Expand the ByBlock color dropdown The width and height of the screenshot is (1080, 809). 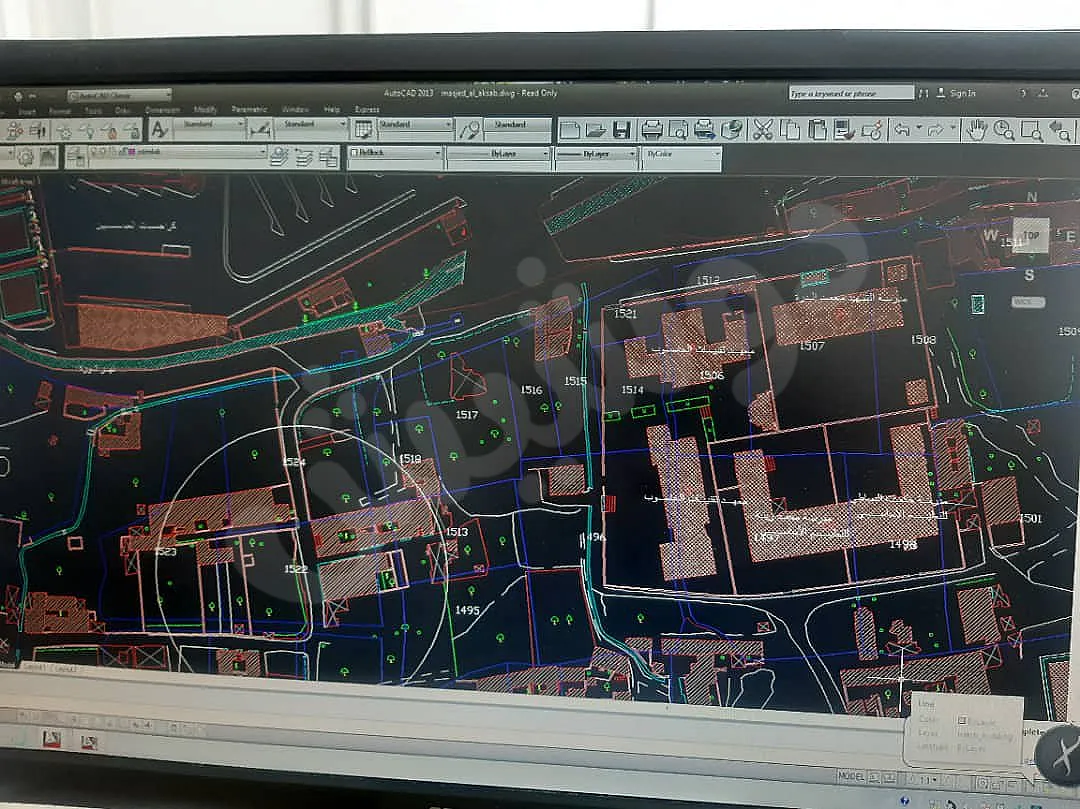point(395,152)
